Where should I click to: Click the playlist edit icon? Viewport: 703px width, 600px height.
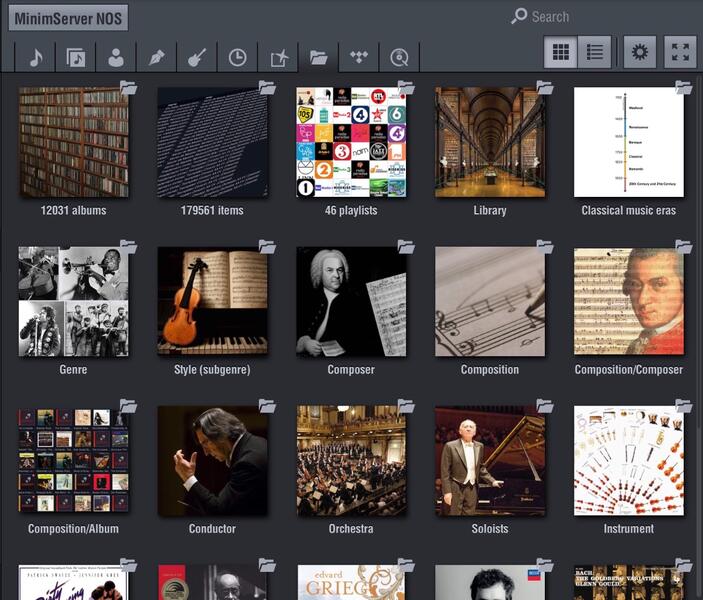(278, 57)
